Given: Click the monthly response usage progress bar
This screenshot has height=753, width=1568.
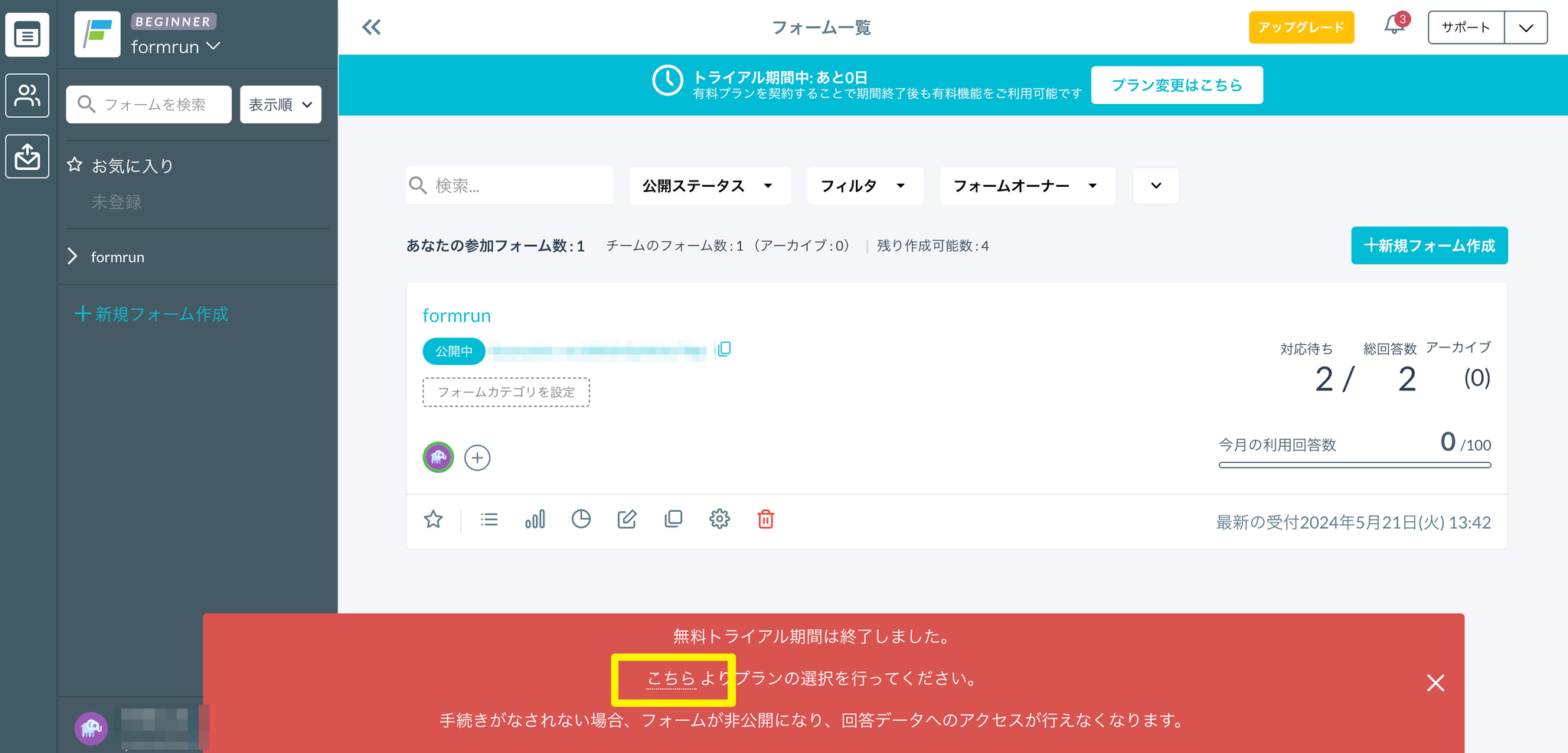Looking at the screenshot, I should click(x=1355, y=465).
